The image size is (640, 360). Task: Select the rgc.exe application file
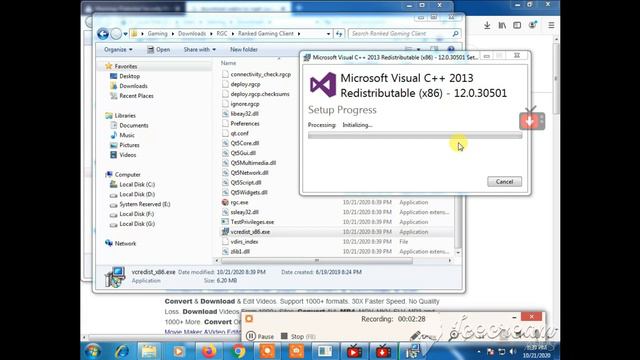(x=239, y=202)
